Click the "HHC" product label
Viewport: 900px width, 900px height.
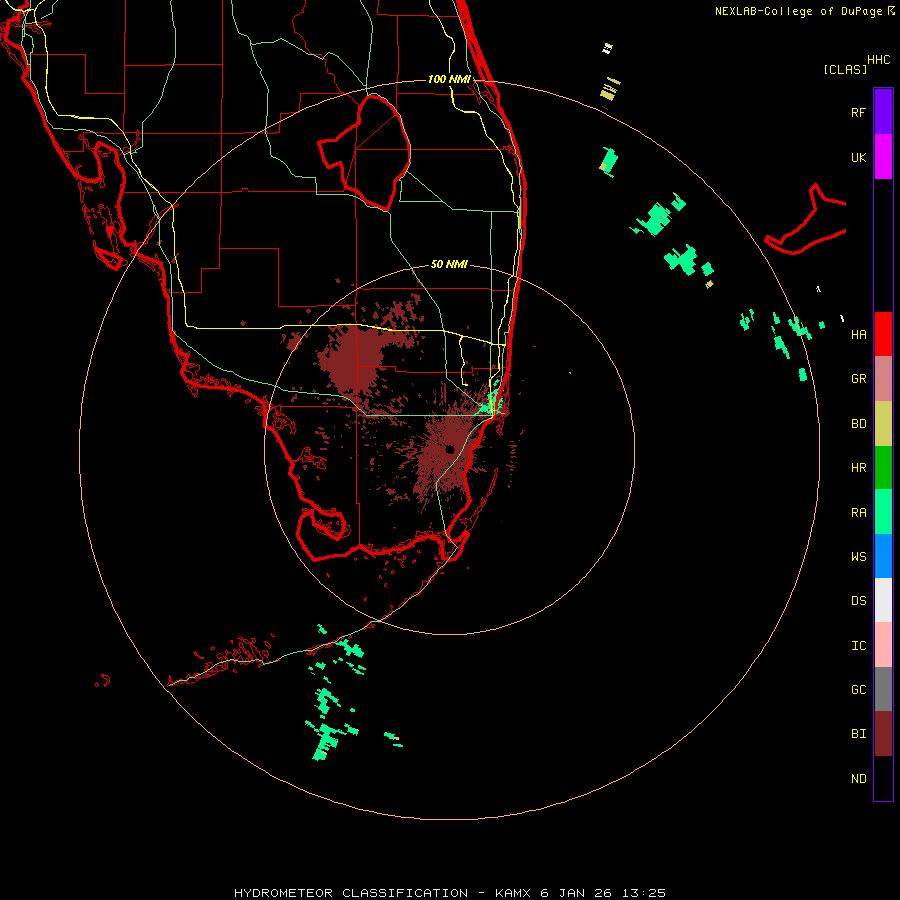(878, 60)
